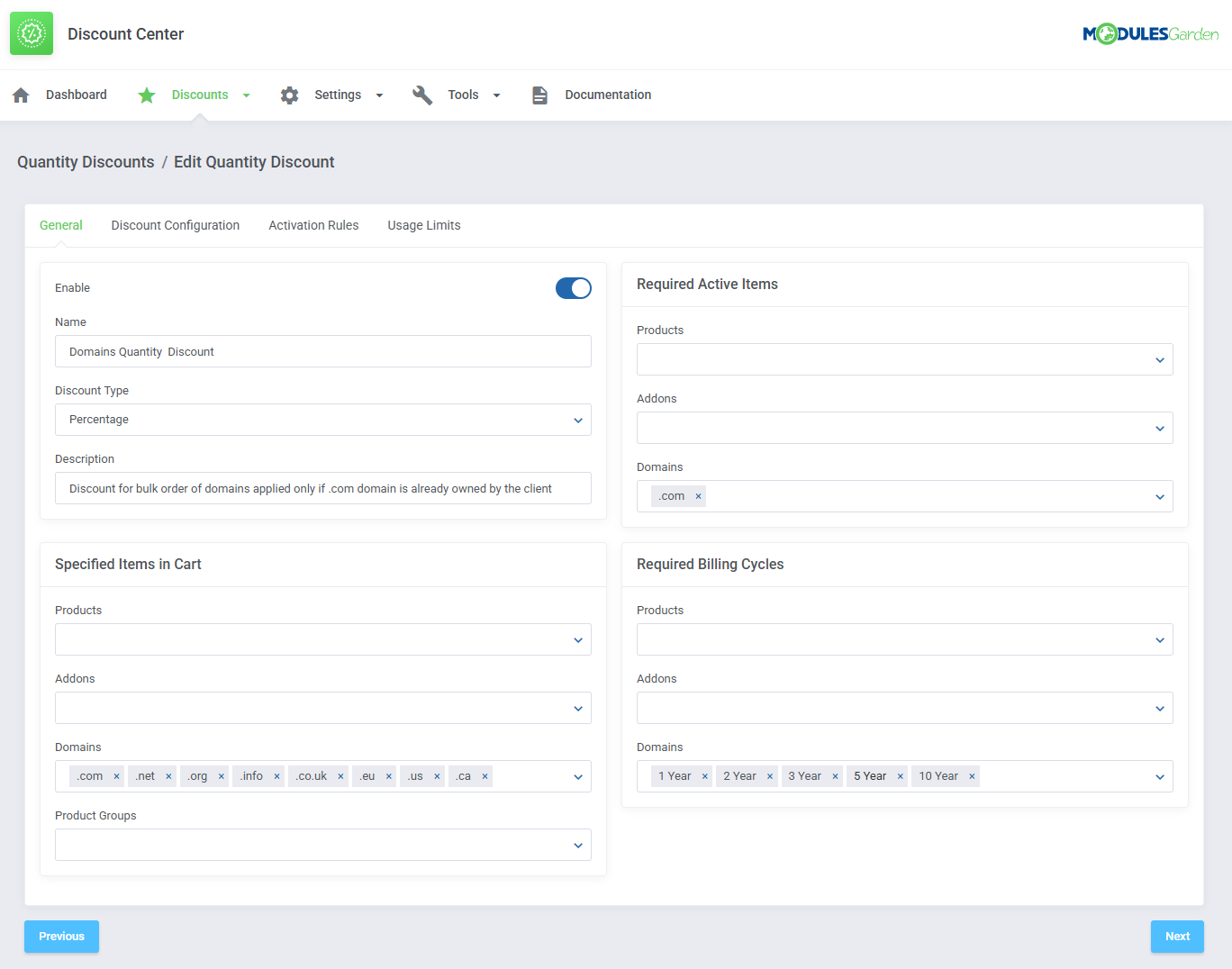Click the Tools wrench icon
The height and width of the screenshot is (969, 1232).
[421, 95]
